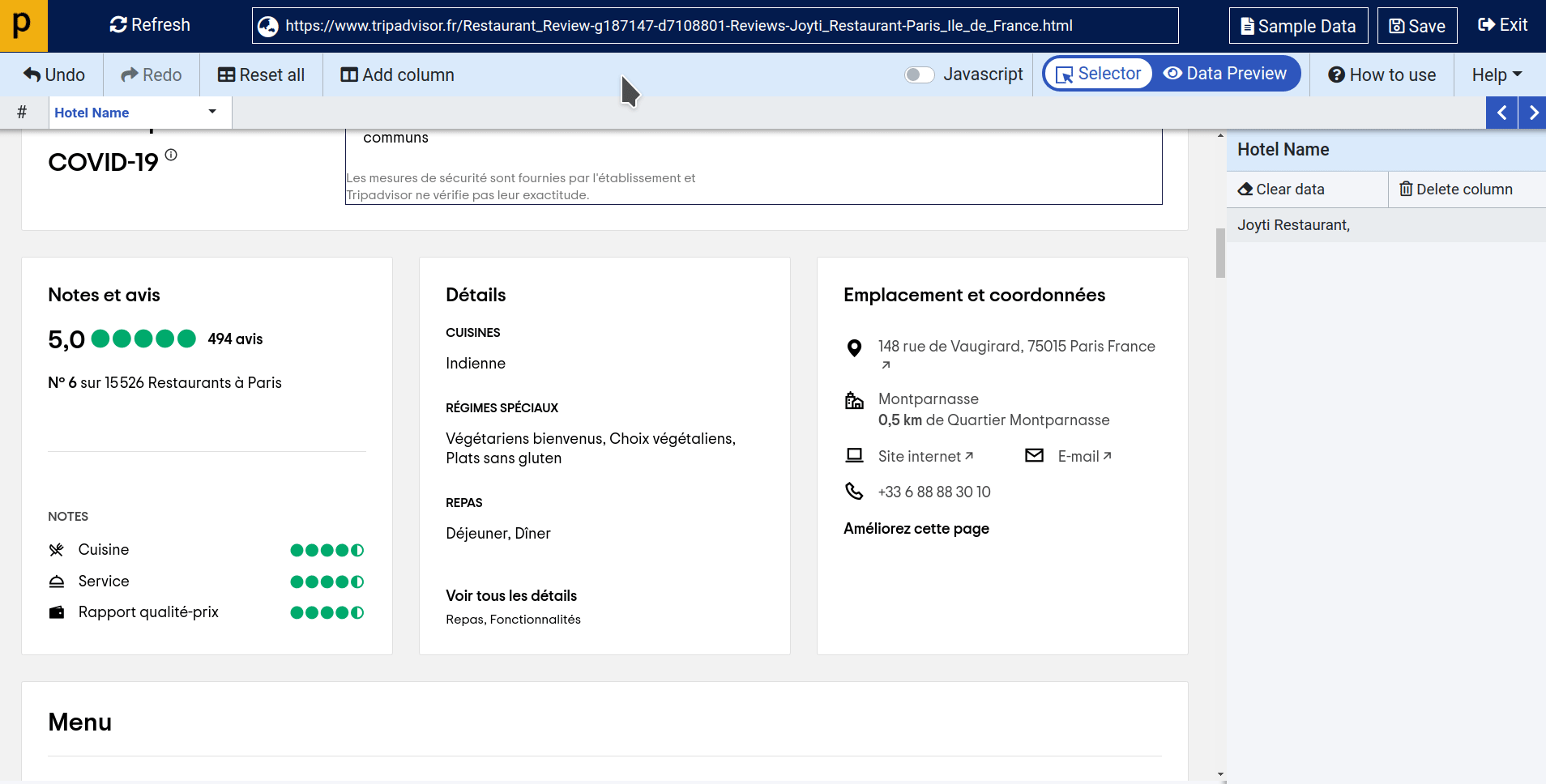Click the 494 avis reviews link

[x=235, y=339]
